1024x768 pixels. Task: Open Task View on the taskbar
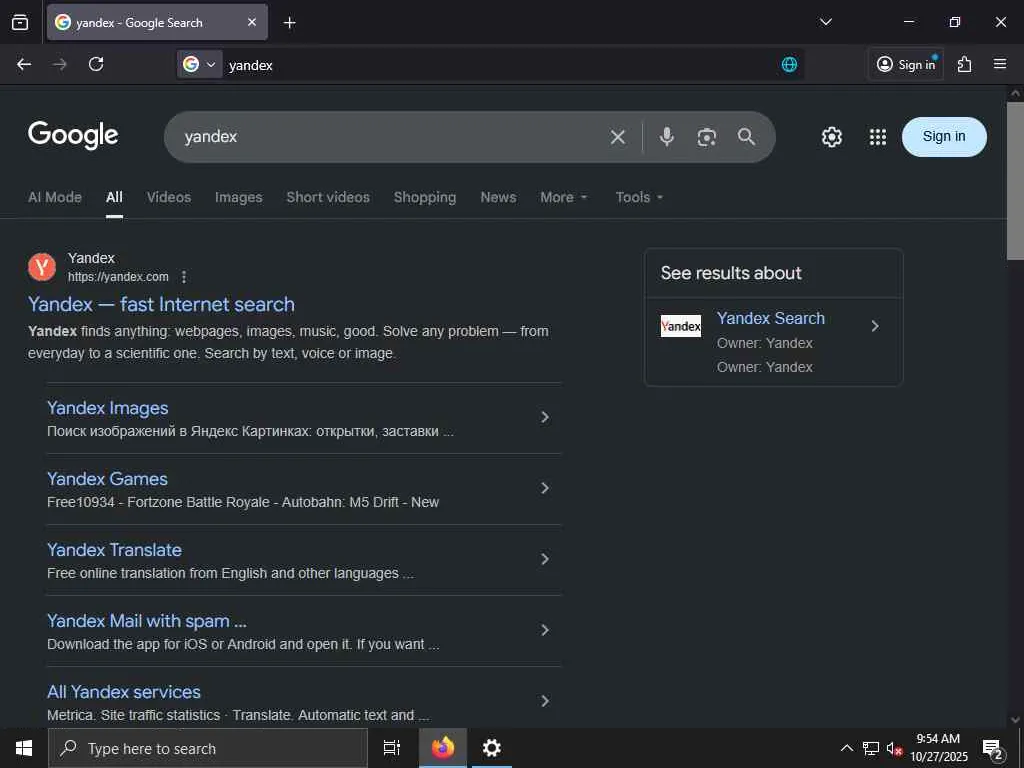pyautogui.click(x=391, y=748)
